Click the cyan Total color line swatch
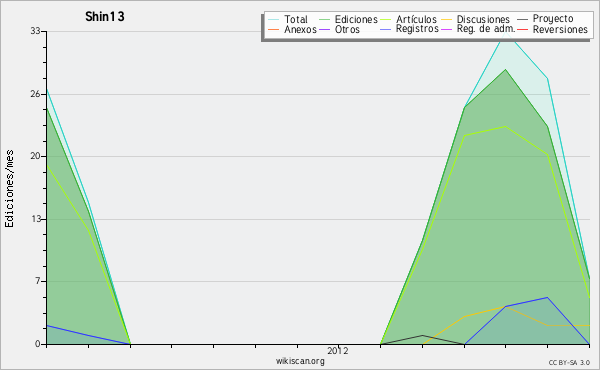 click(x=274, y=19)
